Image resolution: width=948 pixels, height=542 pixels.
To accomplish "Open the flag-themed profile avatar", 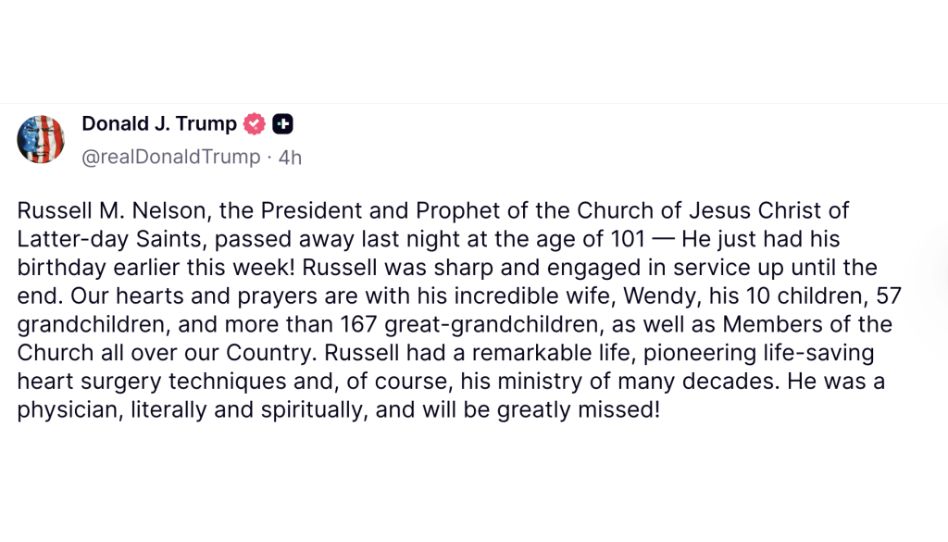I will [x=41, y=139].
